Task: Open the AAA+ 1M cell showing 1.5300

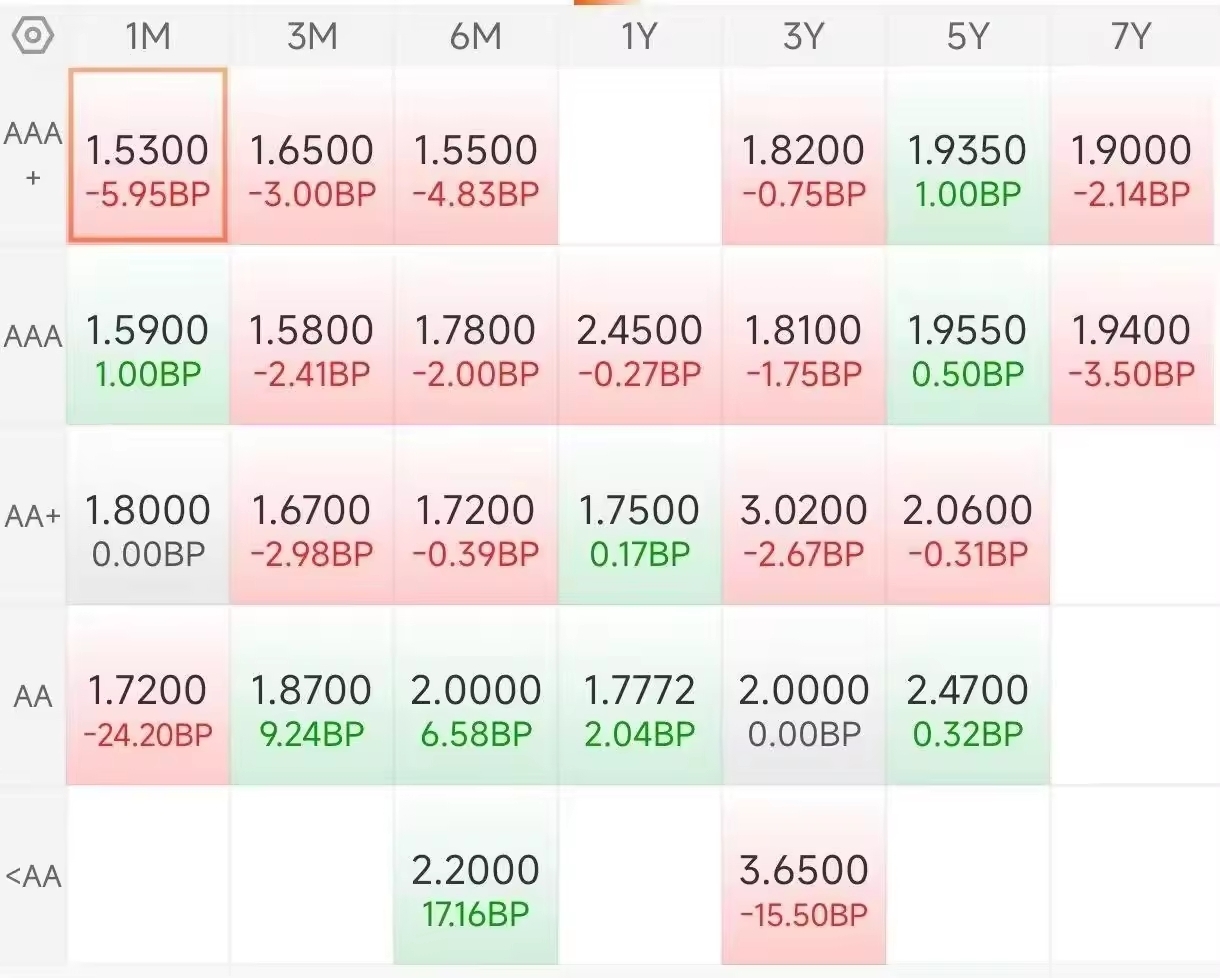Action: pyautogui.click(x=147, y=155)
